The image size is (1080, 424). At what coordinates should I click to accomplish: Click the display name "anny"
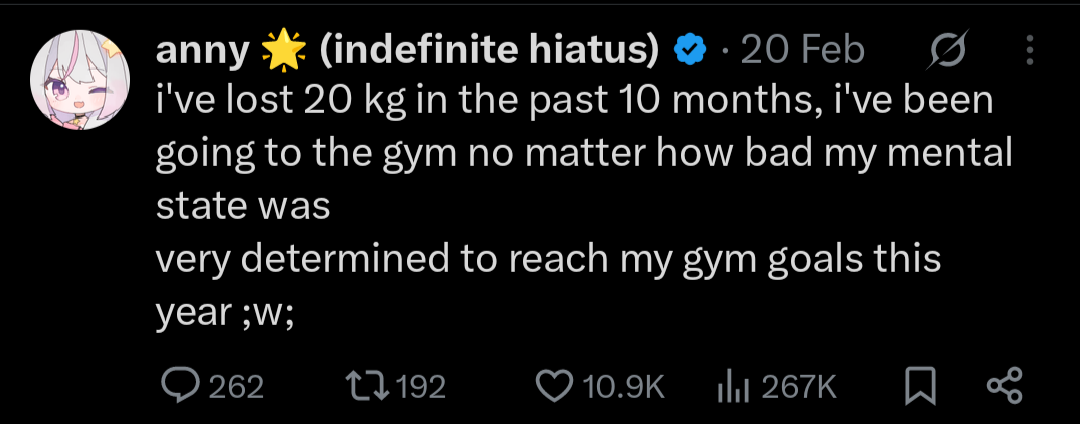click(x=202, y=50)
